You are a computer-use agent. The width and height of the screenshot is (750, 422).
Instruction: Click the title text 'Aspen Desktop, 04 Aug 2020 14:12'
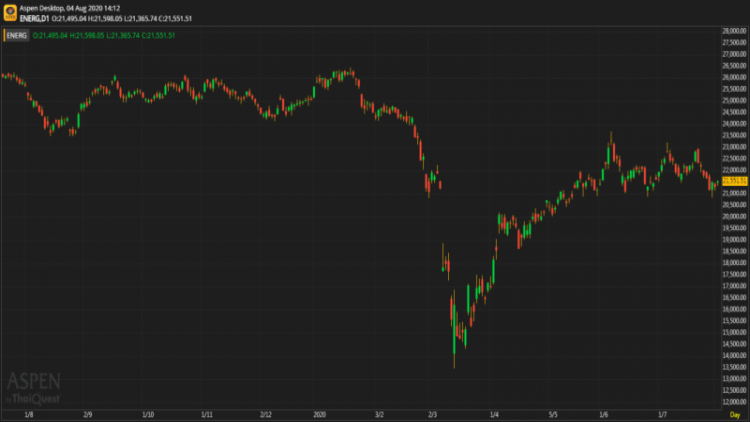click(70, 8)
